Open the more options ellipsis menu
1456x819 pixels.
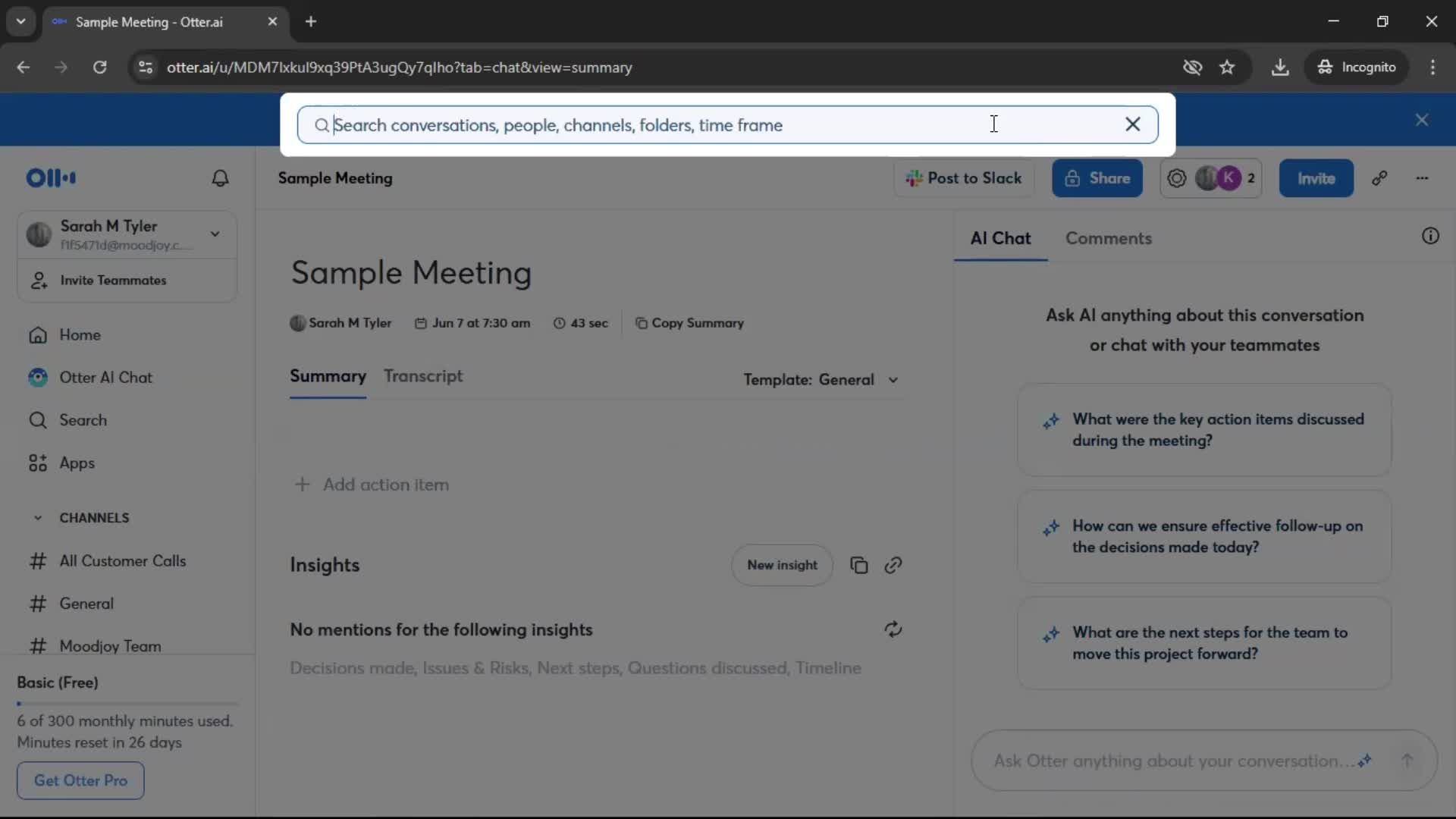click(x=1422, y=178)
